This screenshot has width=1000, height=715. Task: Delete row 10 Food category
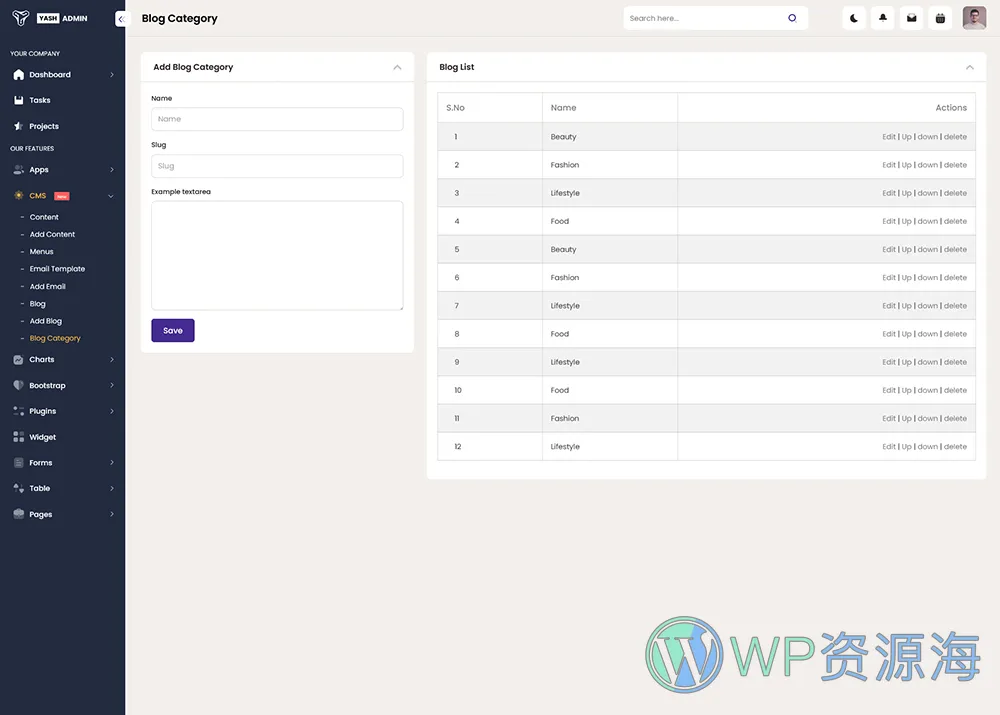coord(955,390)
